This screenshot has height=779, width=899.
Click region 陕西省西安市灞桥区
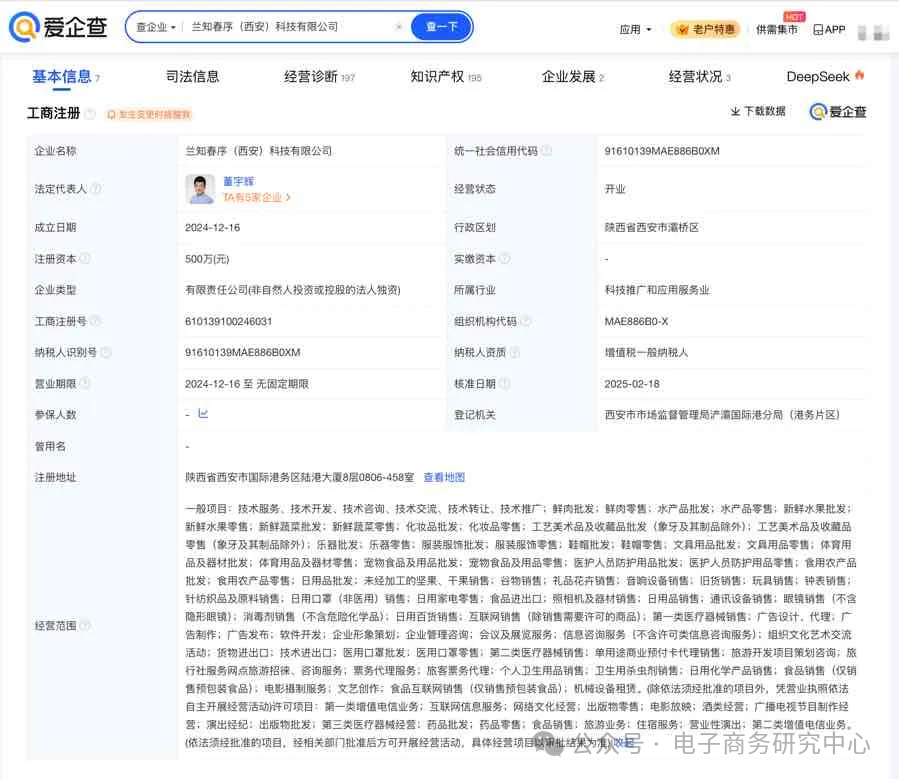652,228
